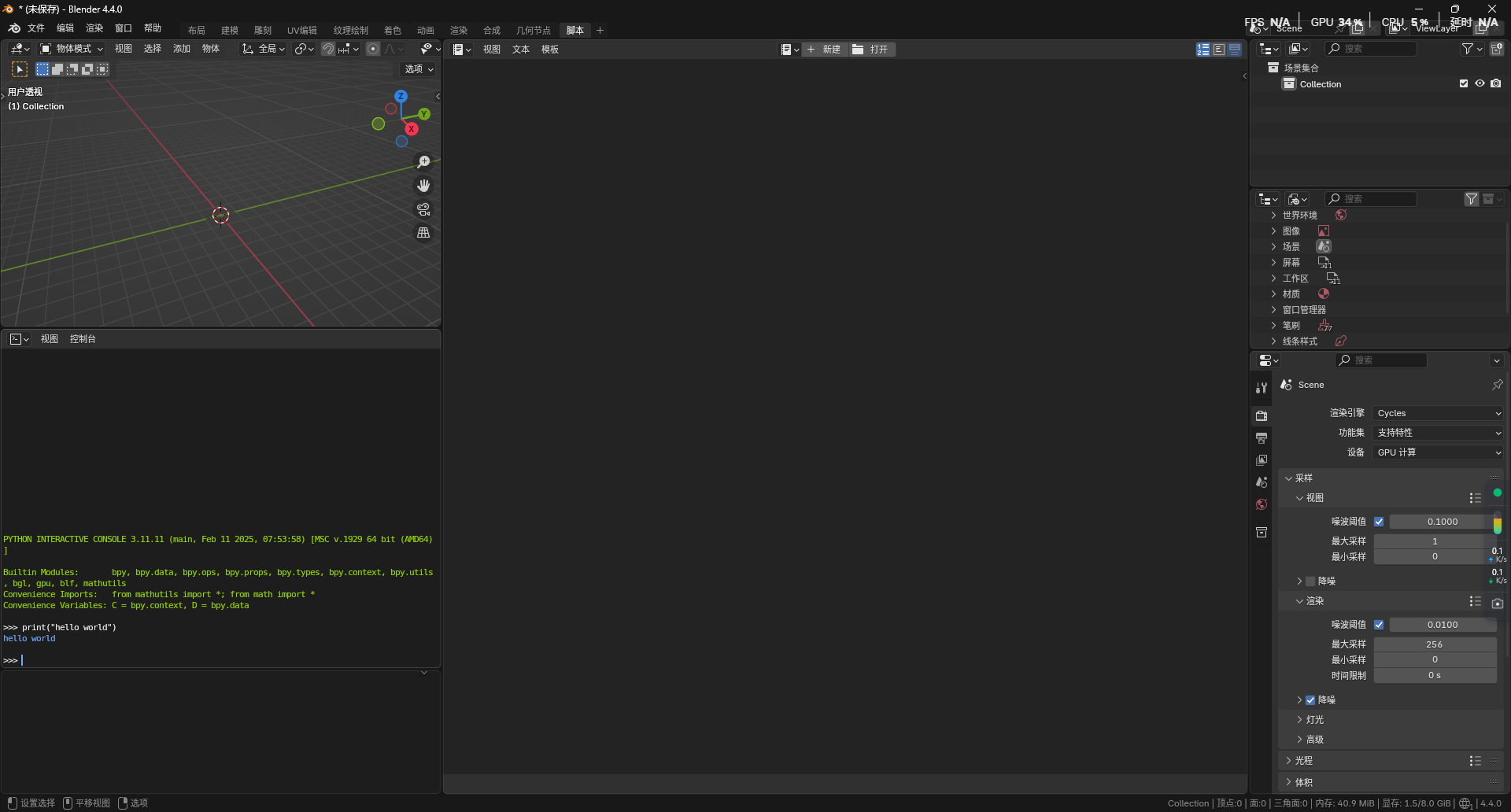Image resolution: width=1511 pixels, height=812 pixels.
Task: Click the 打开 text button
Action: coord(871,50)
